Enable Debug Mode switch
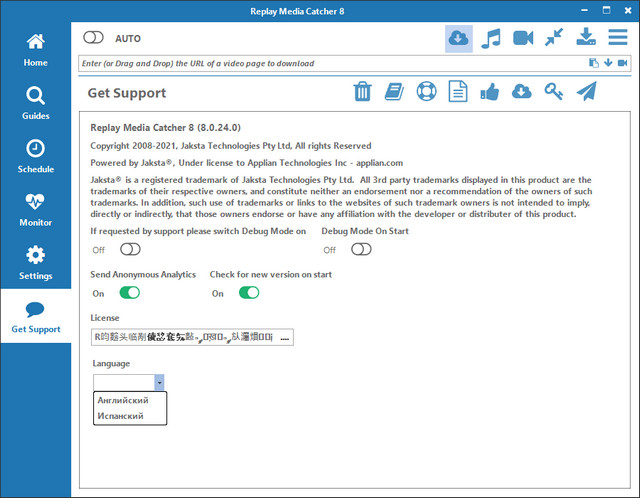The image size is (640, 498). click(x=130, y=249)
